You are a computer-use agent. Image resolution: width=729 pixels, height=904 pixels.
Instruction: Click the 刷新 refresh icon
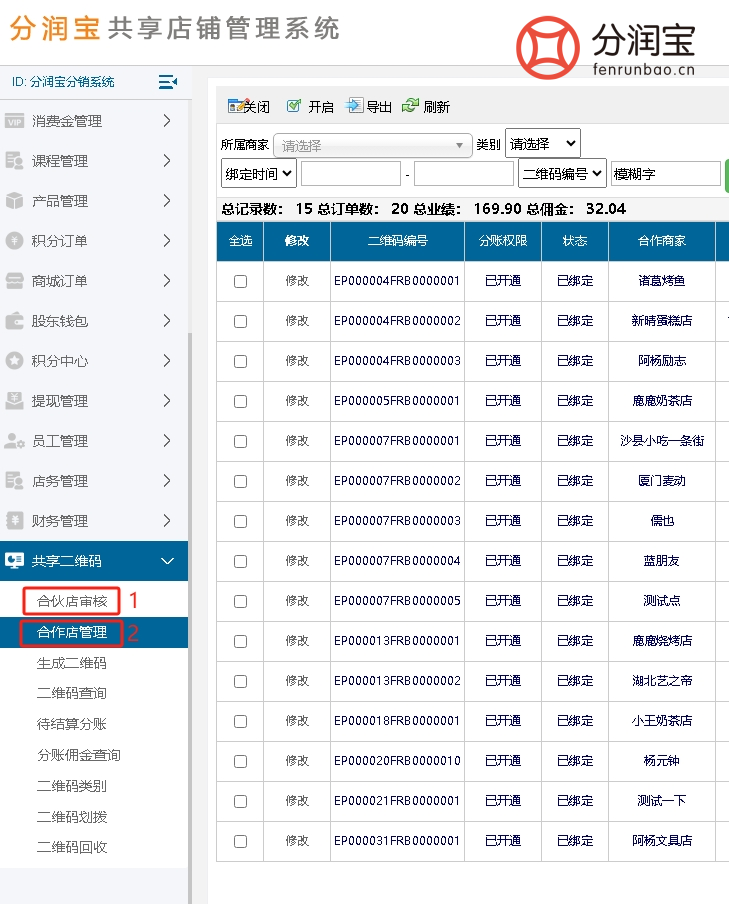pyautogui.click(x=410, y=106)
